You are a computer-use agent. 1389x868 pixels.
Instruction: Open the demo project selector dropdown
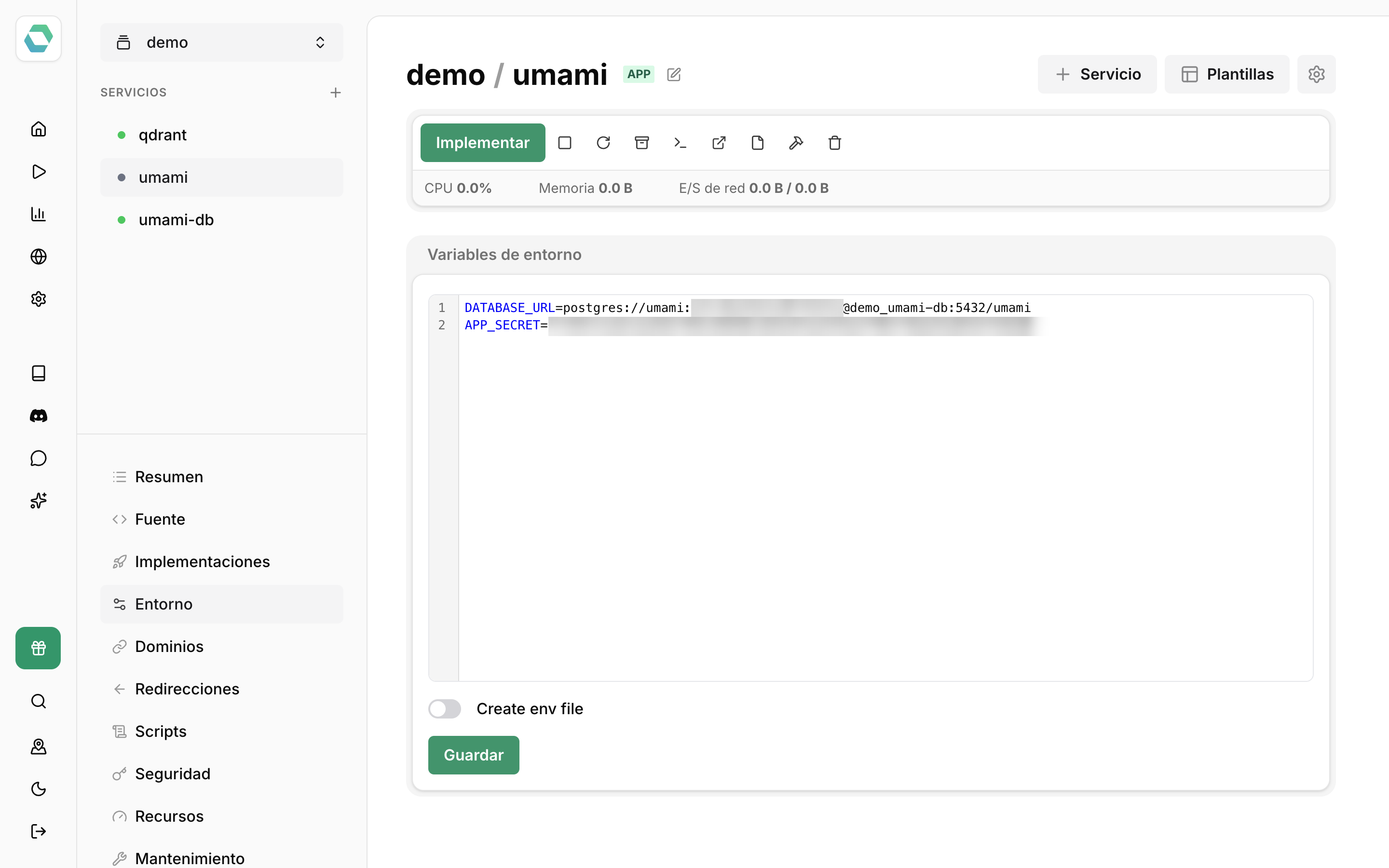tap(221, 42)
